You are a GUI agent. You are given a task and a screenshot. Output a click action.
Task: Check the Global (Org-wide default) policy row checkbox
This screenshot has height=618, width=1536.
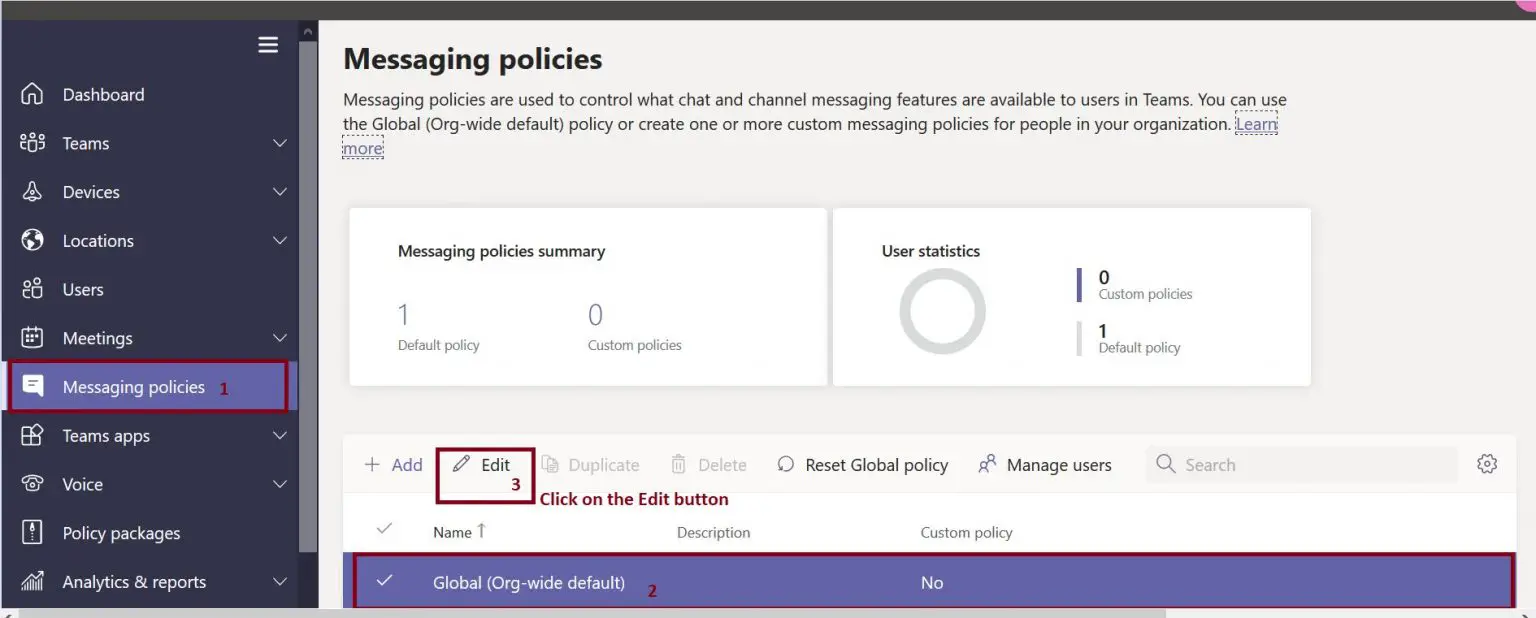coord(384,582)
